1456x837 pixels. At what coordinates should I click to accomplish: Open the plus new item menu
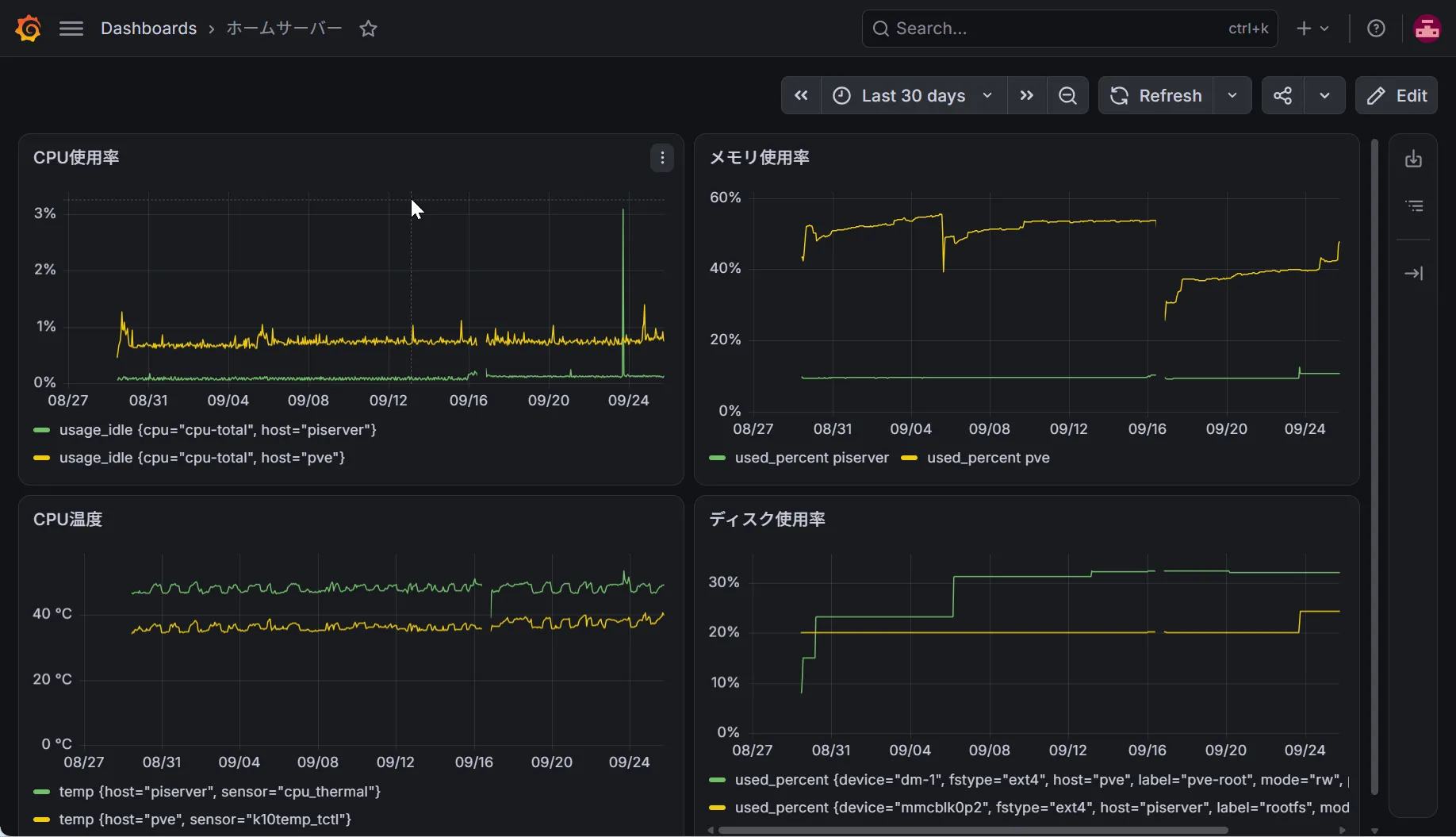click(x=1312, y=29)
